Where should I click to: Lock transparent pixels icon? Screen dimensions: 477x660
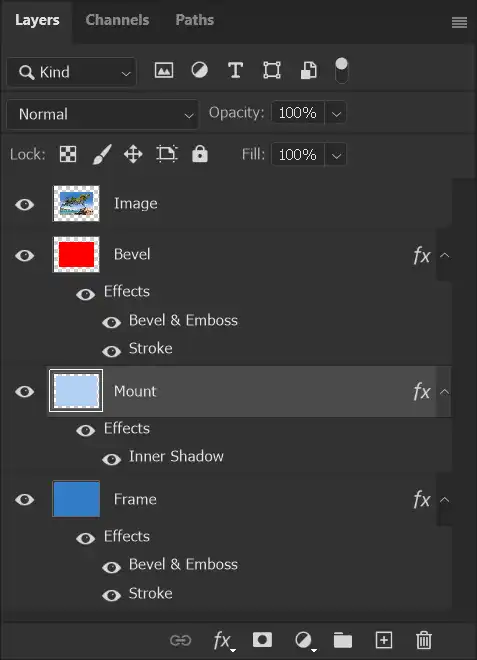68,154
